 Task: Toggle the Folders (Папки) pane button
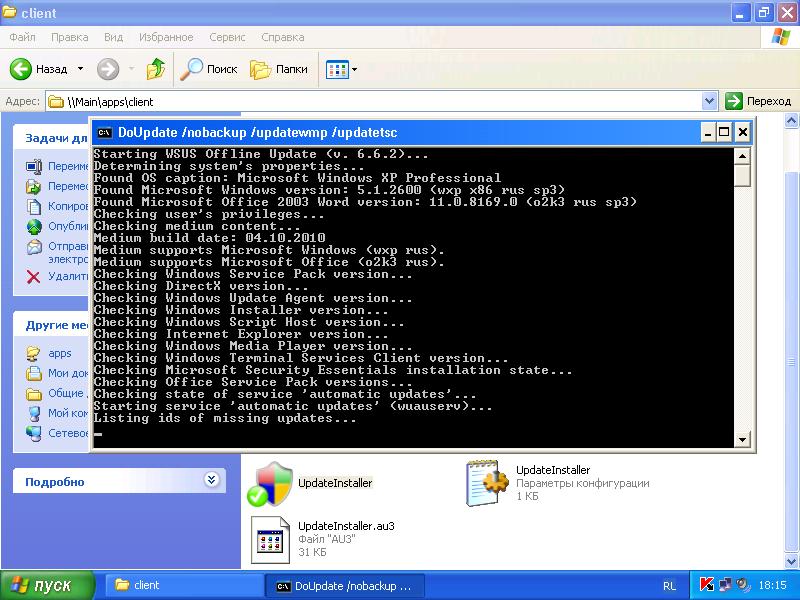(279, 69)
